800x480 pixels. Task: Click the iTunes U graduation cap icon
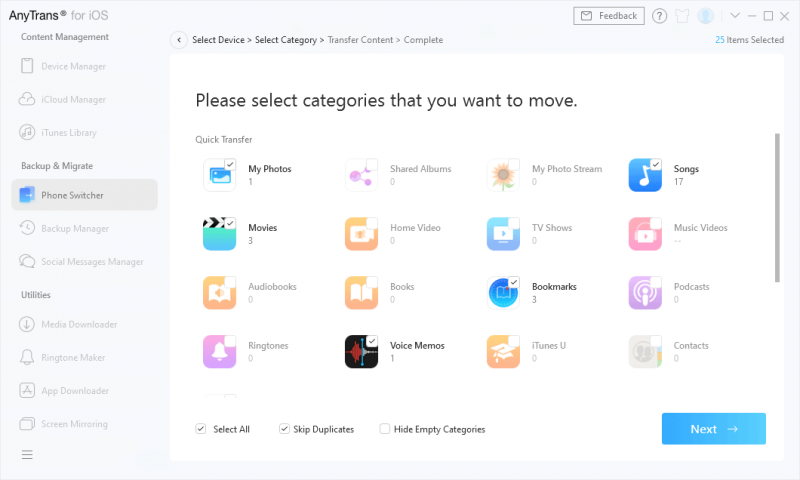pos(503,351)
